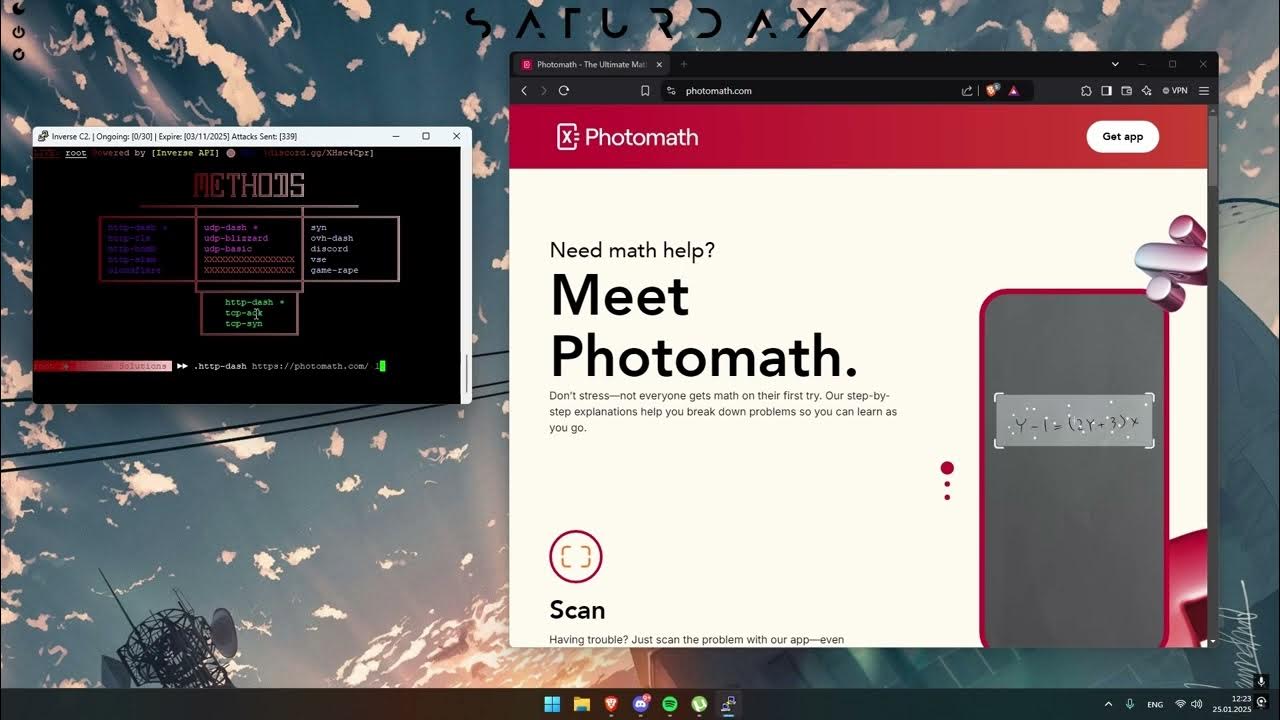Switch to Brave from the taskbar
The height and width of the screenshot is (720, 1280).
611,704
